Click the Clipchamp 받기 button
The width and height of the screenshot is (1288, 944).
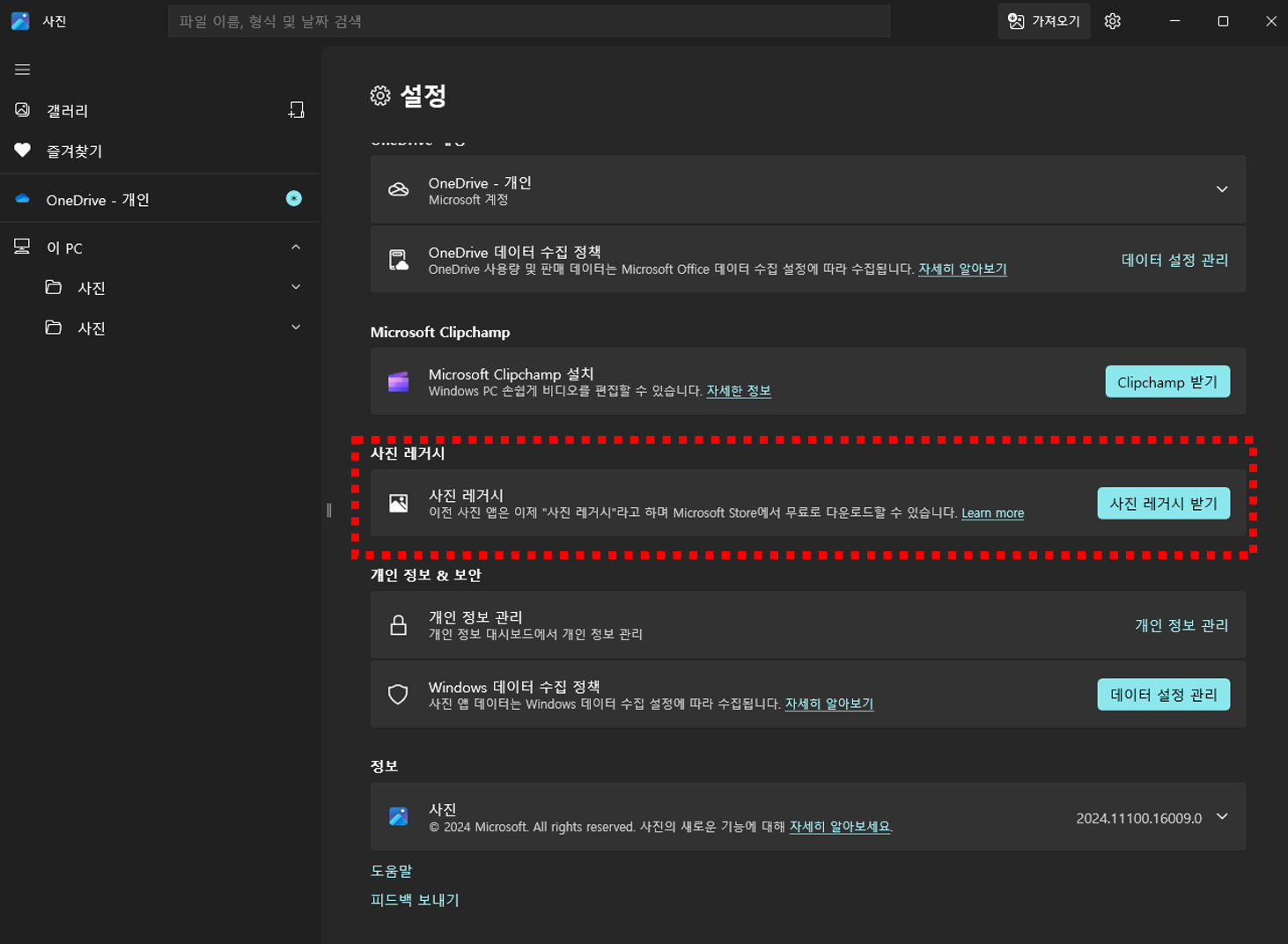click(1167, 381)
